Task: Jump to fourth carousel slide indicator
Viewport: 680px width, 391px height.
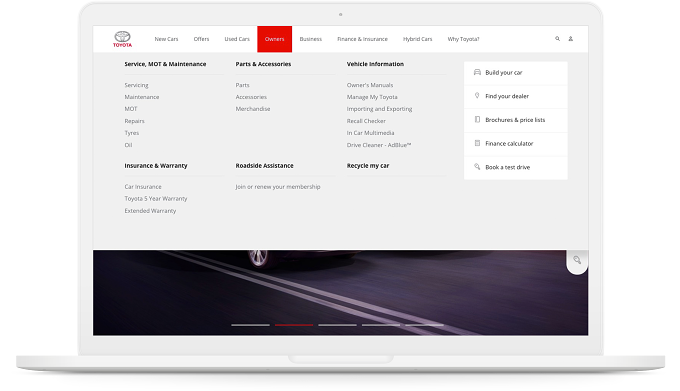Action: click(381, 325)
